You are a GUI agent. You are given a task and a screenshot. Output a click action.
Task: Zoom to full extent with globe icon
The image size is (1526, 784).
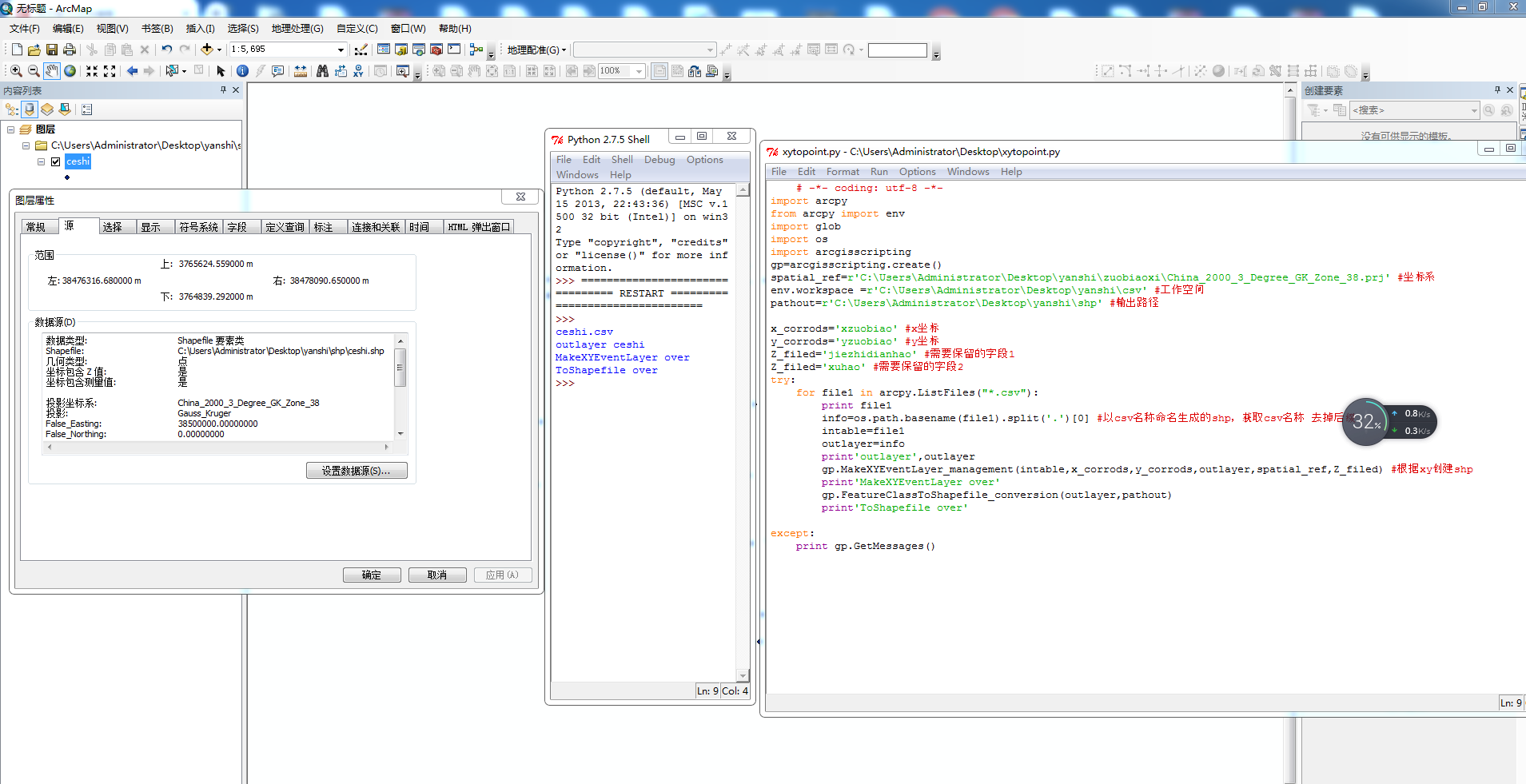pos(70,71)
